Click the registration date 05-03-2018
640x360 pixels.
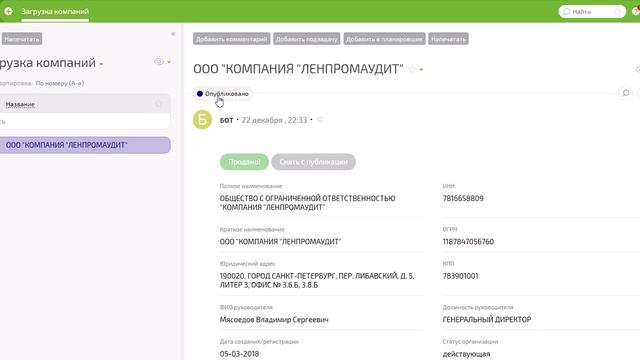[x=239, y=354]
